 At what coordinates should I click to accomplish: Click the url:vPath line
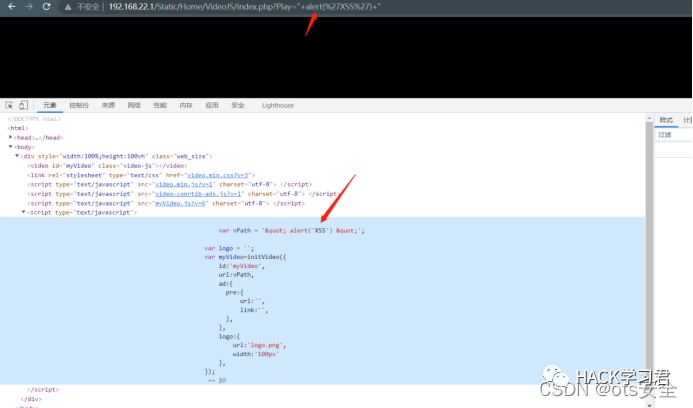click(x=236, y=275)
